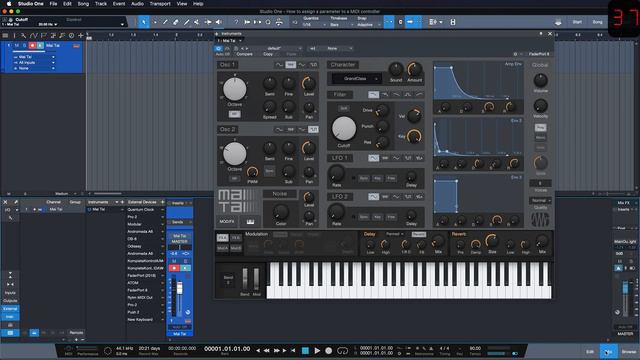Viewport: 640px width, 360px height.
Task: Open the Browse panel
Action: pyautogui.click(x=629, y=351)
